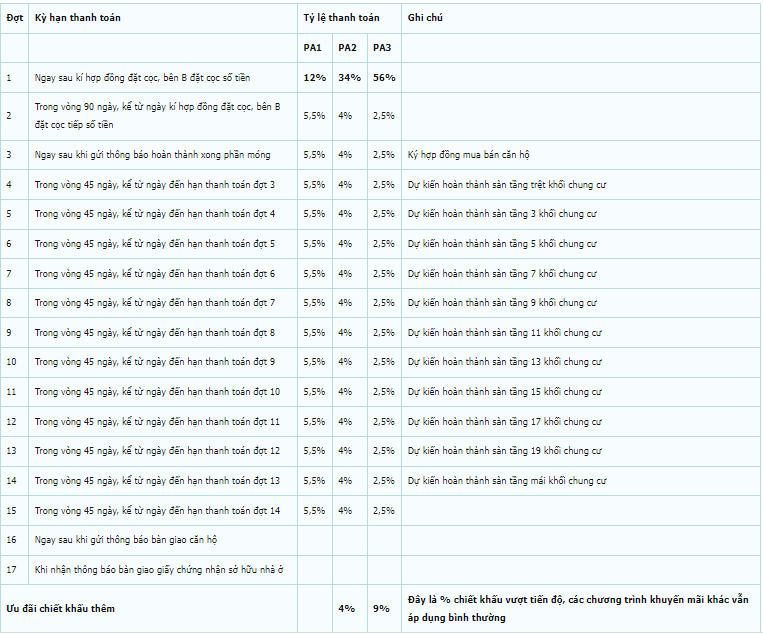Click the "Đợt" column header

click(14, 18)
